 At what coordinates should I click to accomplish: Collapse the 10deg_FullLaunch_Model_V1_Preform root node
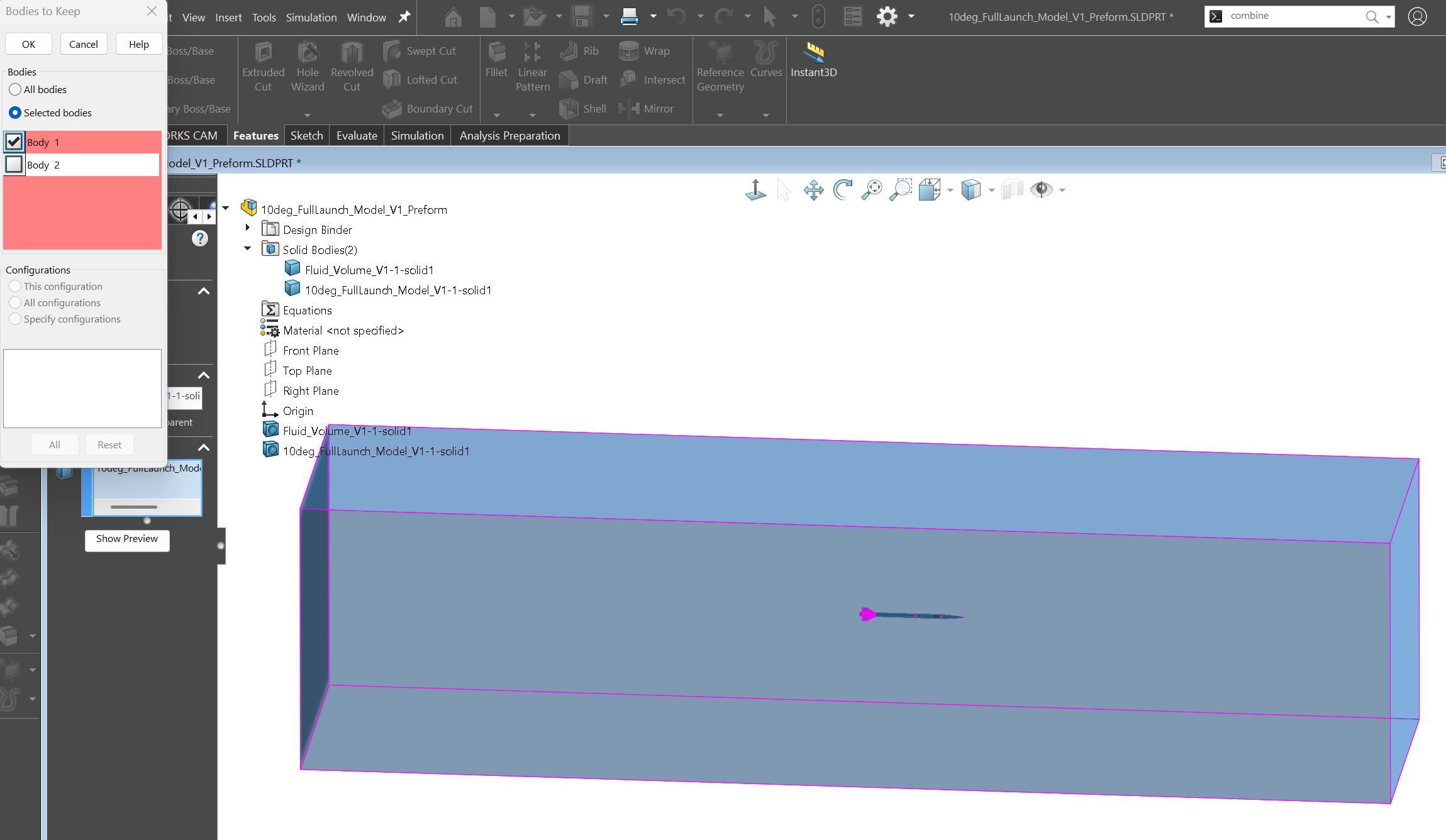coord(226,208)
